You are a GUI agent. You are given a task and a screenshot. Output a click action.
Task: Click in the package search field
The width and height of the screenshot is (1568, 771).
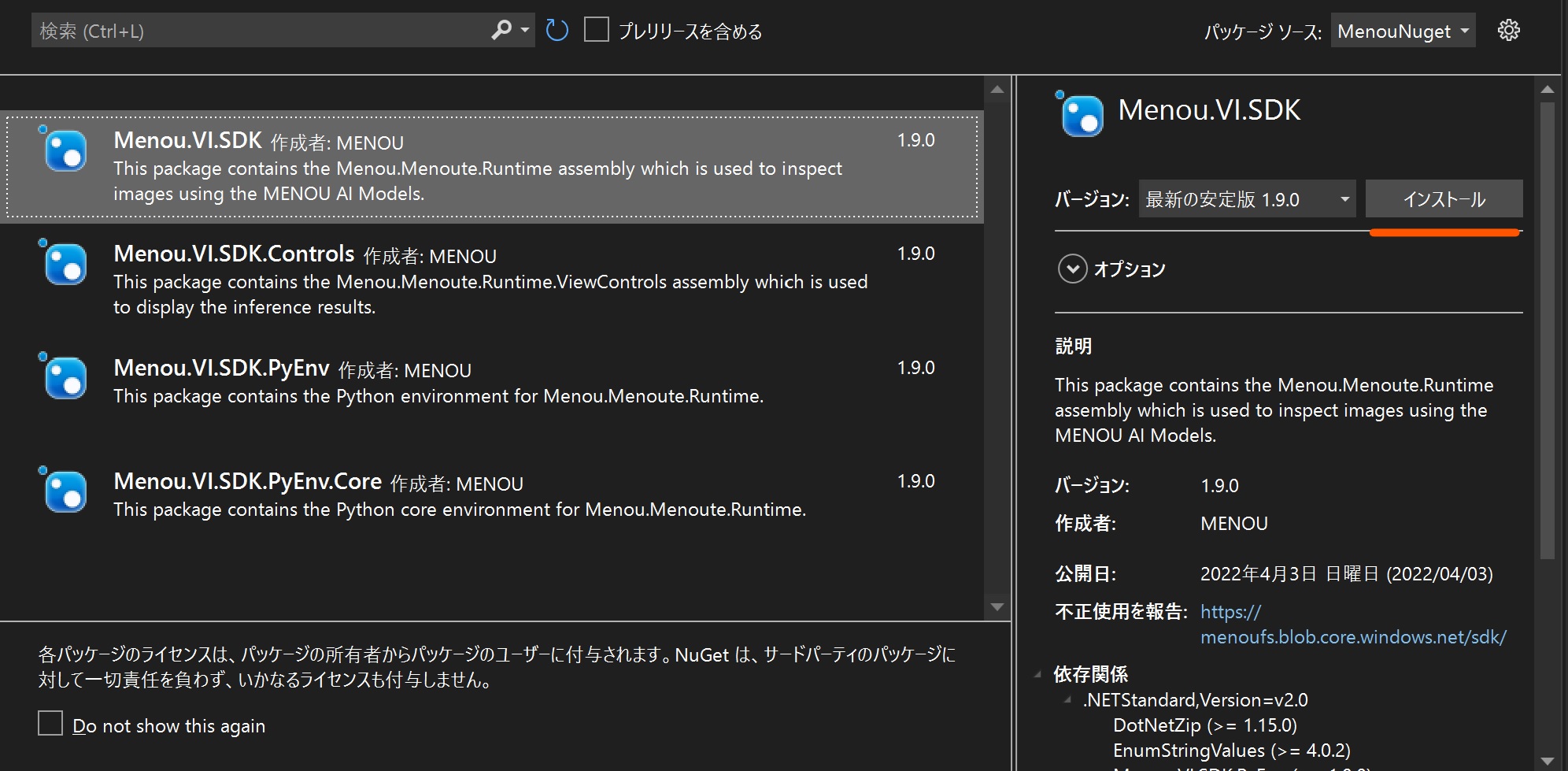click(x=260, y=31)
